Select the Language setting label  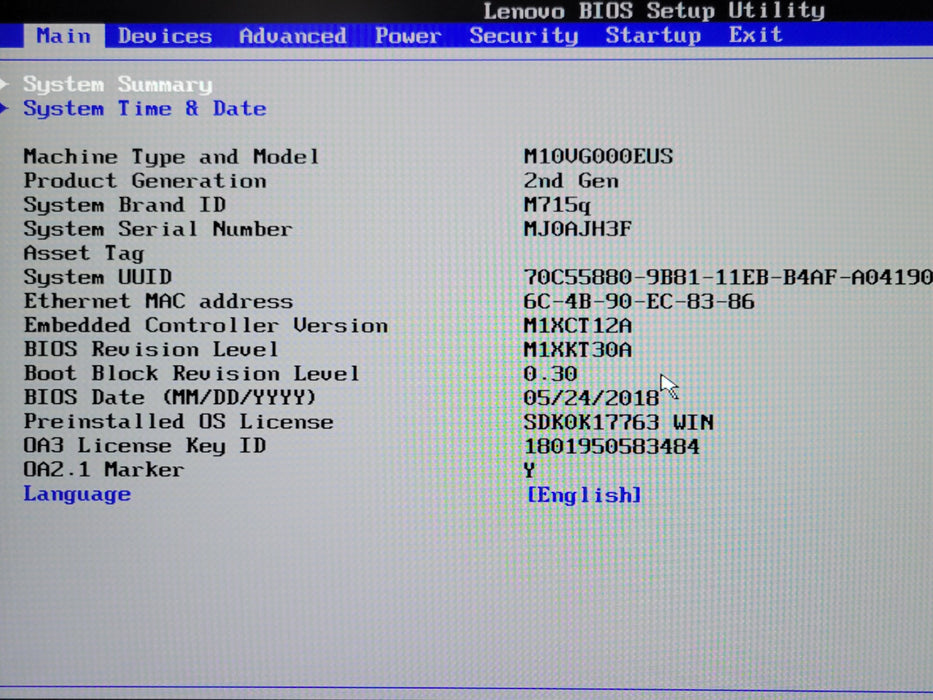tap(77, 494)
